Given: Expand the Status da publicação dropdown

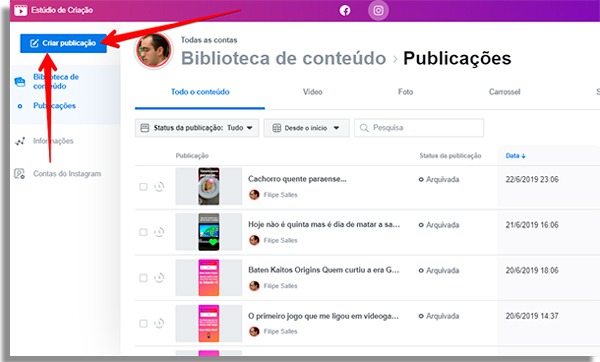Looking at the screenshot, I should [x=197, y=128].
